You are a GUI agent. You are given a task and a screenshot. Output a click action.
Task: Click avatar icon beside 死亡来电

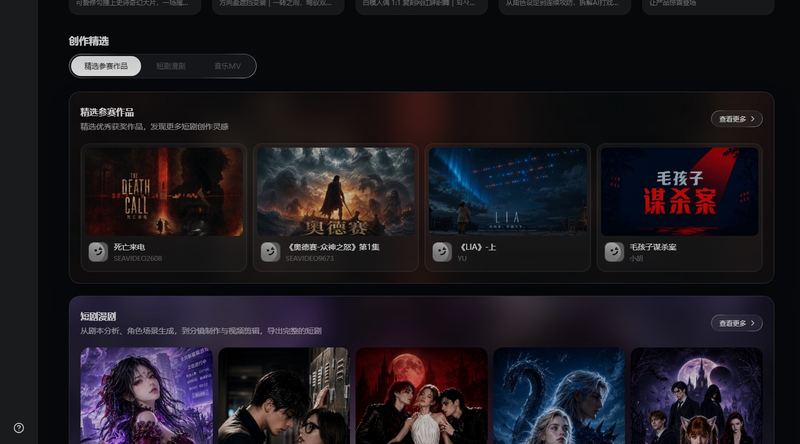(98, 252)
